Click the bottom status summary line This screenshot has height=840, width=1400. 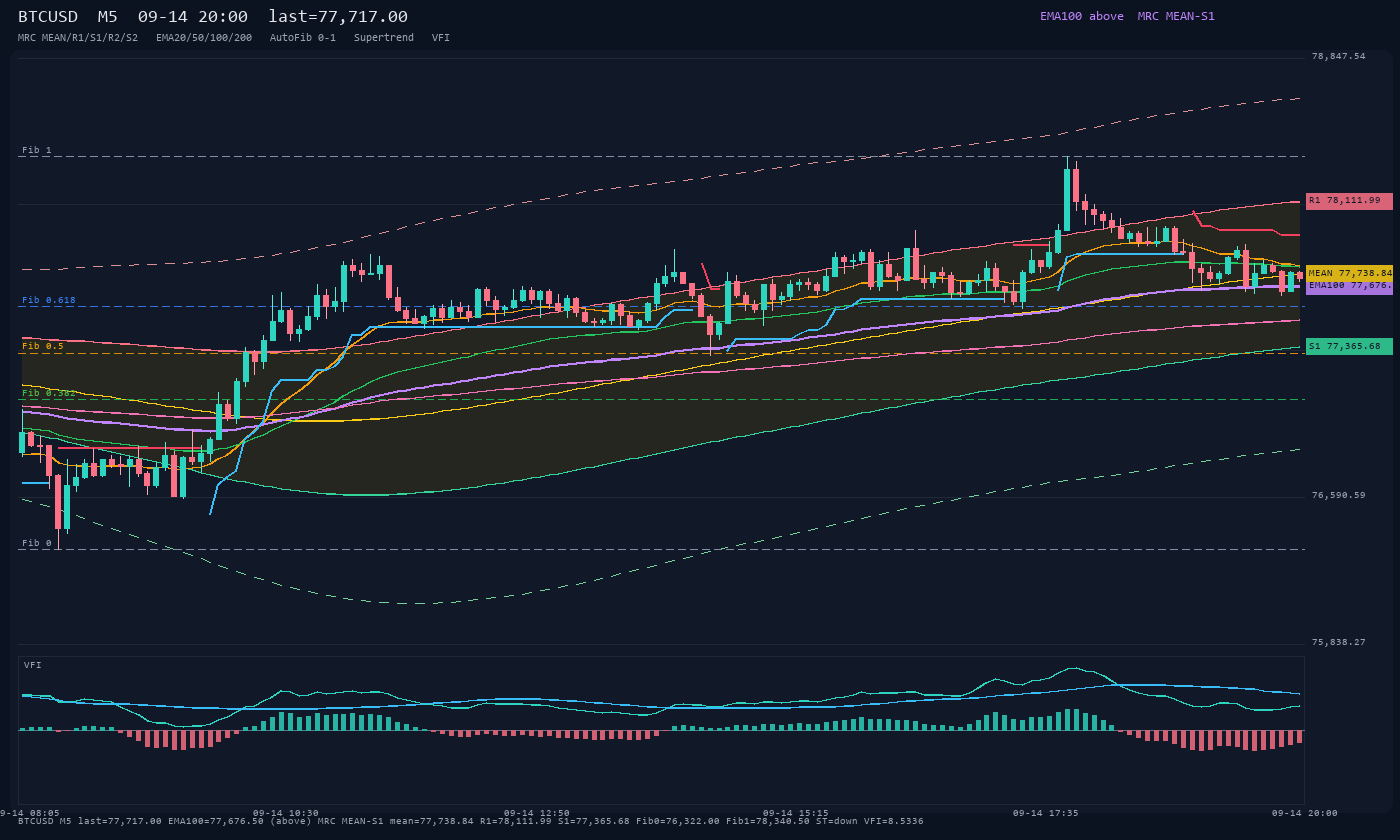(471, 822)
